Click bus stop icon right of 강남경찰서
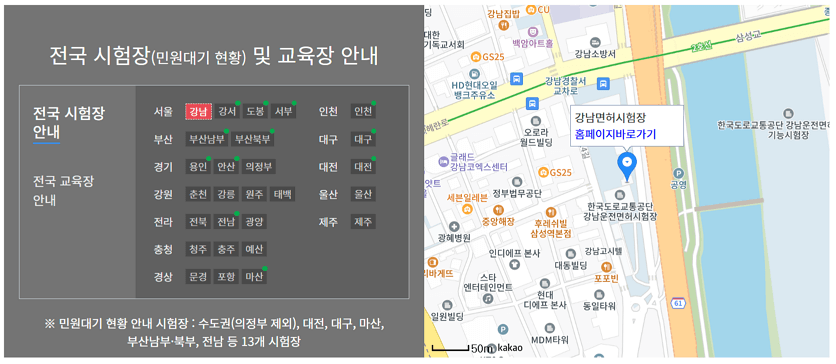 603,84
